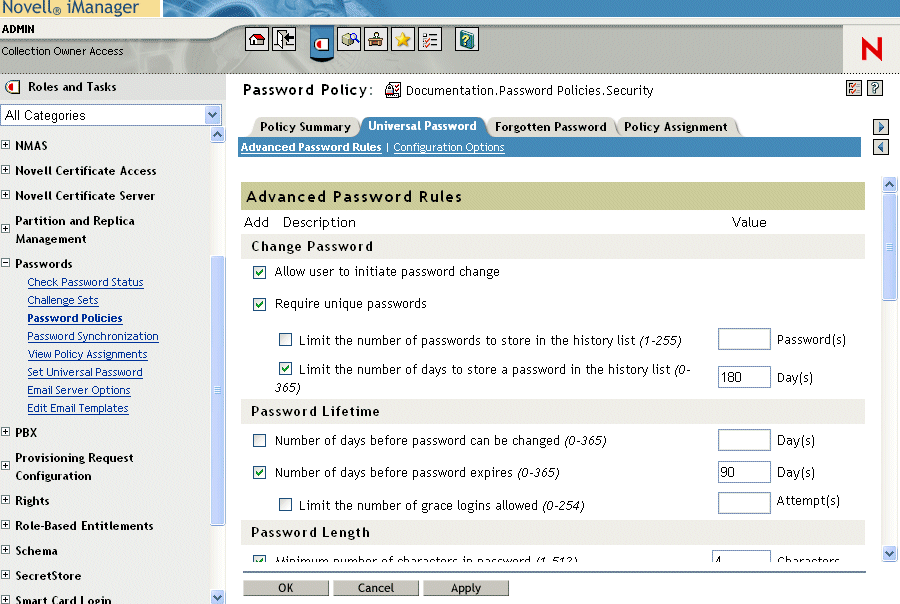Open the Forgotten Password tab
The height and width of the screenshot is (604, 900).
coord(550,127)
